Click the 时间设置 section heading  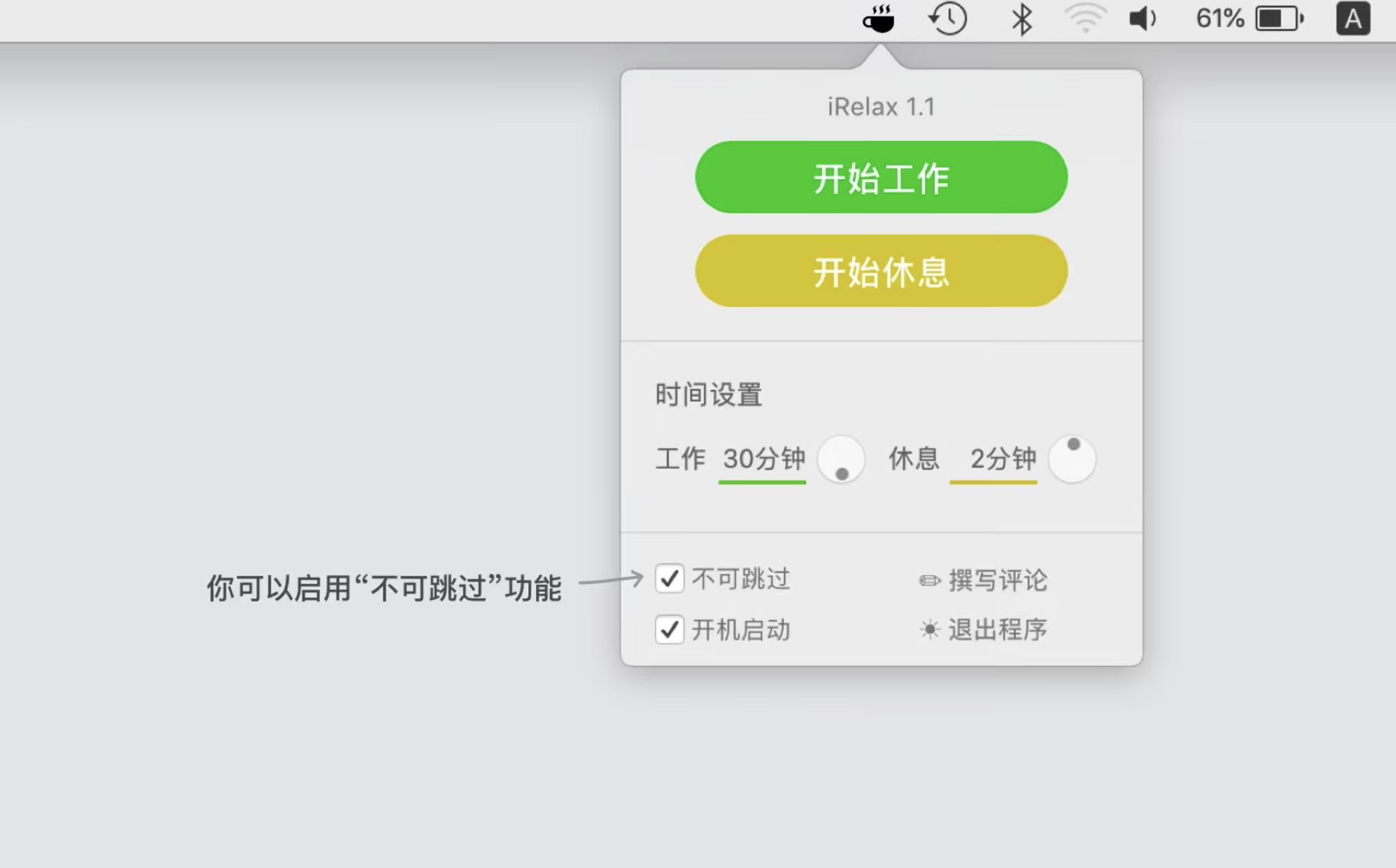tap(709, 395)
